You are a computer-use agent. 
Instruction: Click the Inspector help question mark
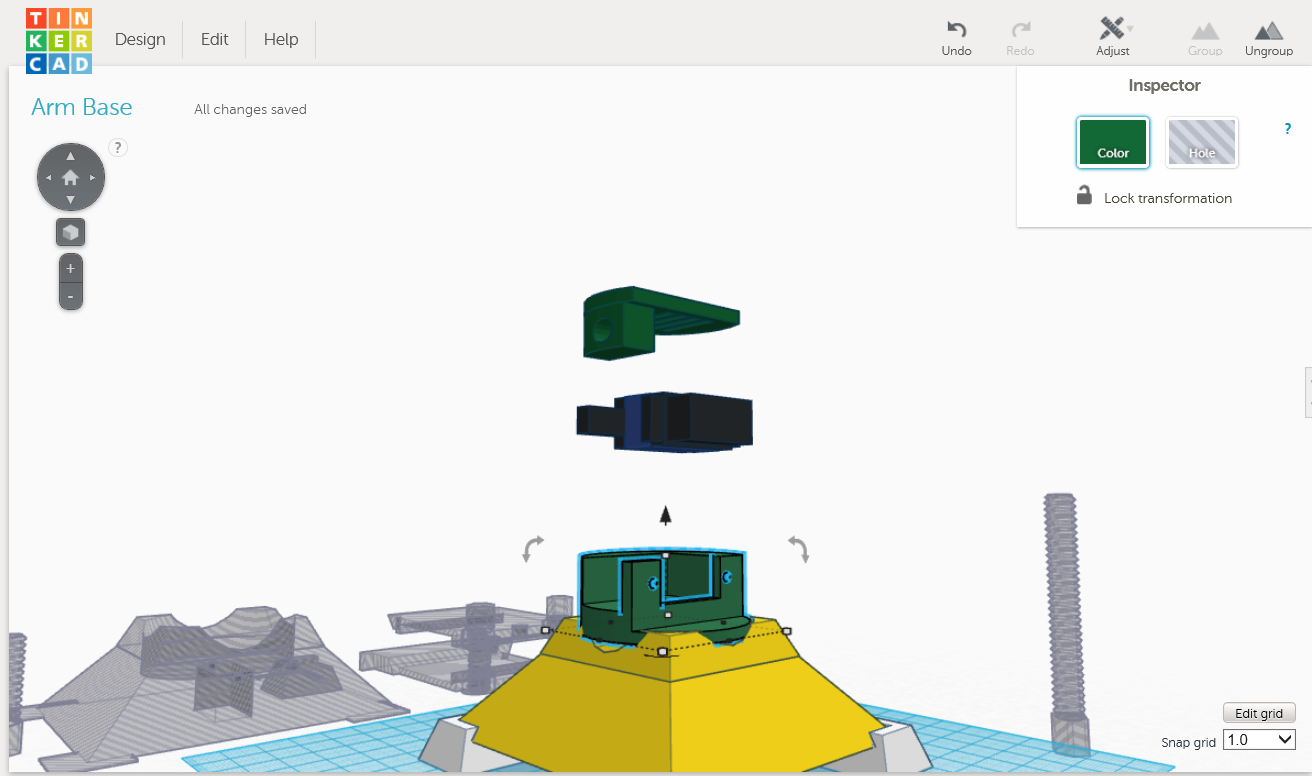pos(1287,128)
